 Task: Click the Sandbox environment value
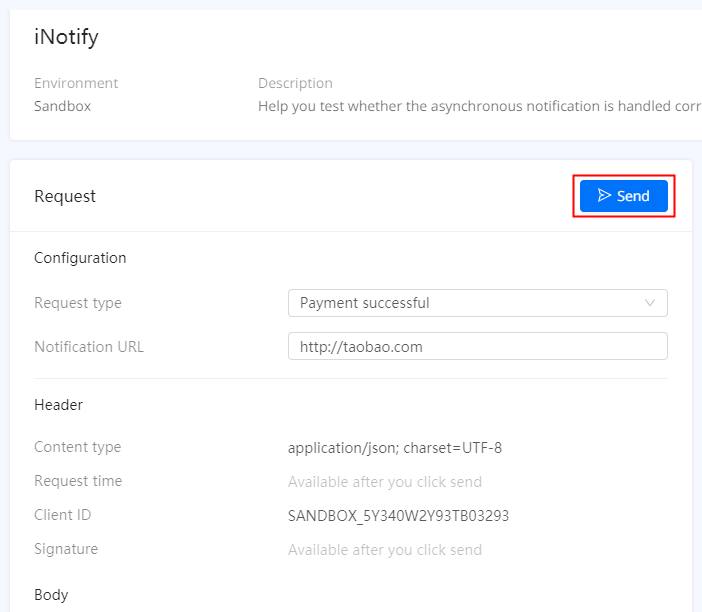(63, 106)
